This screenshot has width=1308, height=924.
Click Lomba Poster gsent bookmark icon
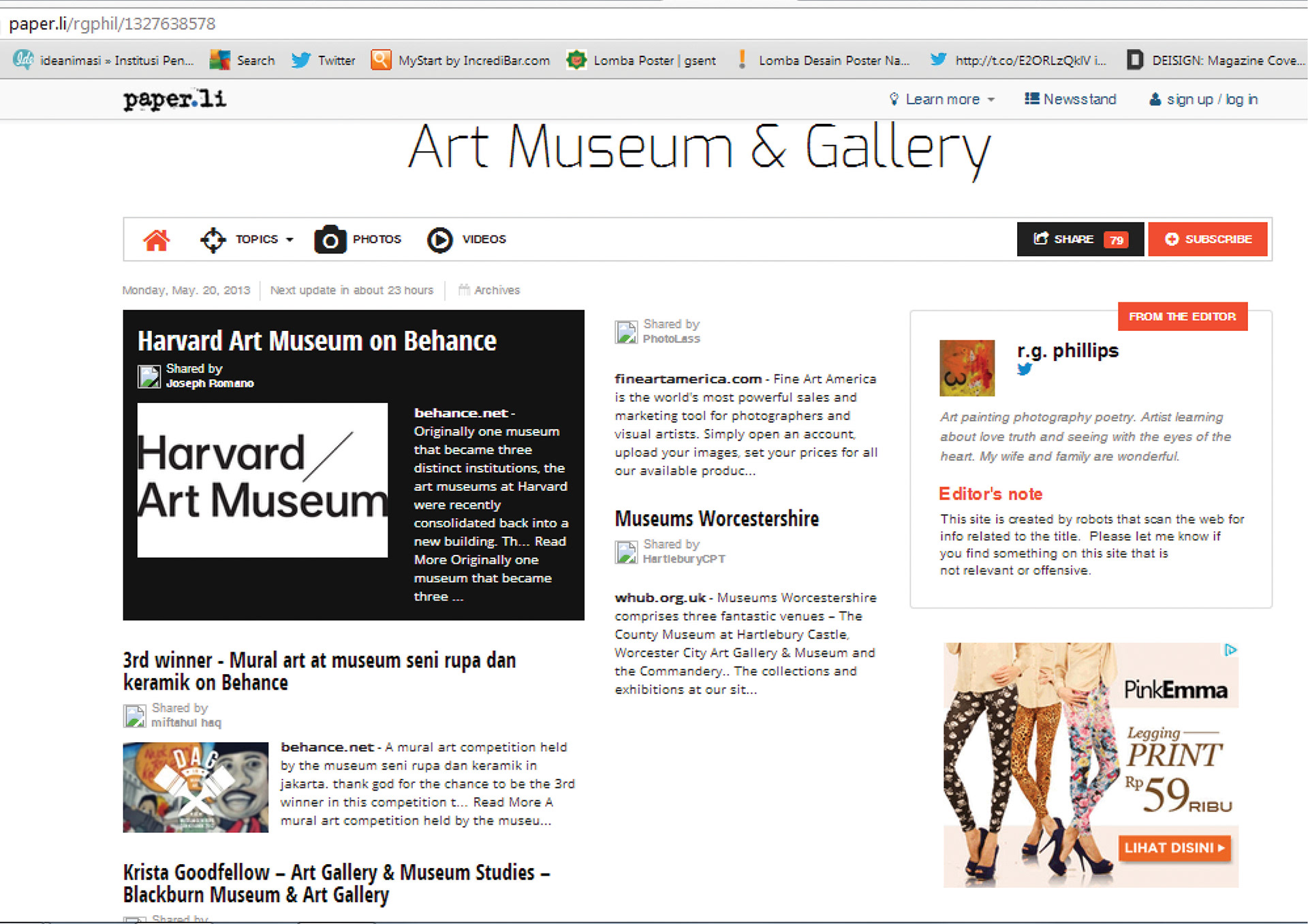[576, 60]
